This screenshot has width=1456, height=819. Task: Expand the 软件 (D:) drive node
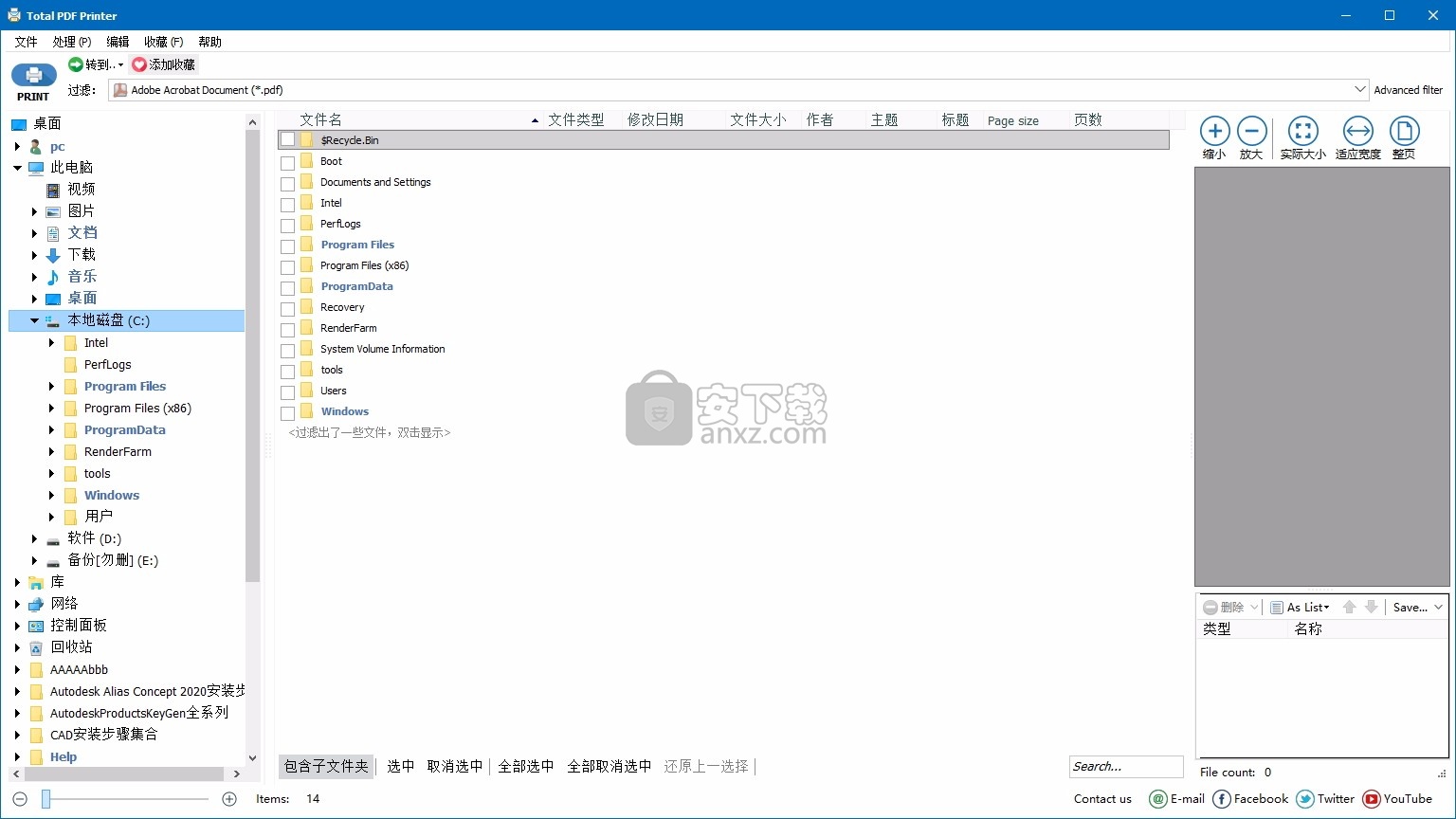pyautogui.click(x=35, y=538)
